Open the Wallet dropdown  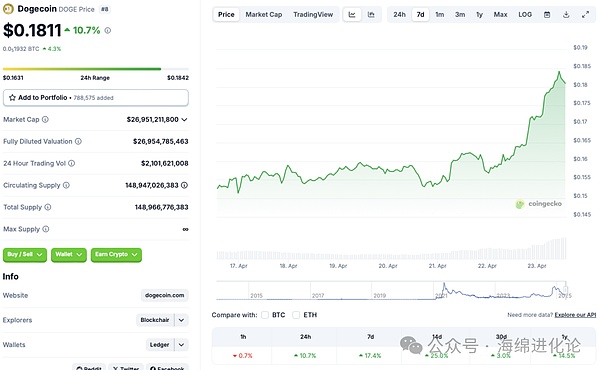68,255
